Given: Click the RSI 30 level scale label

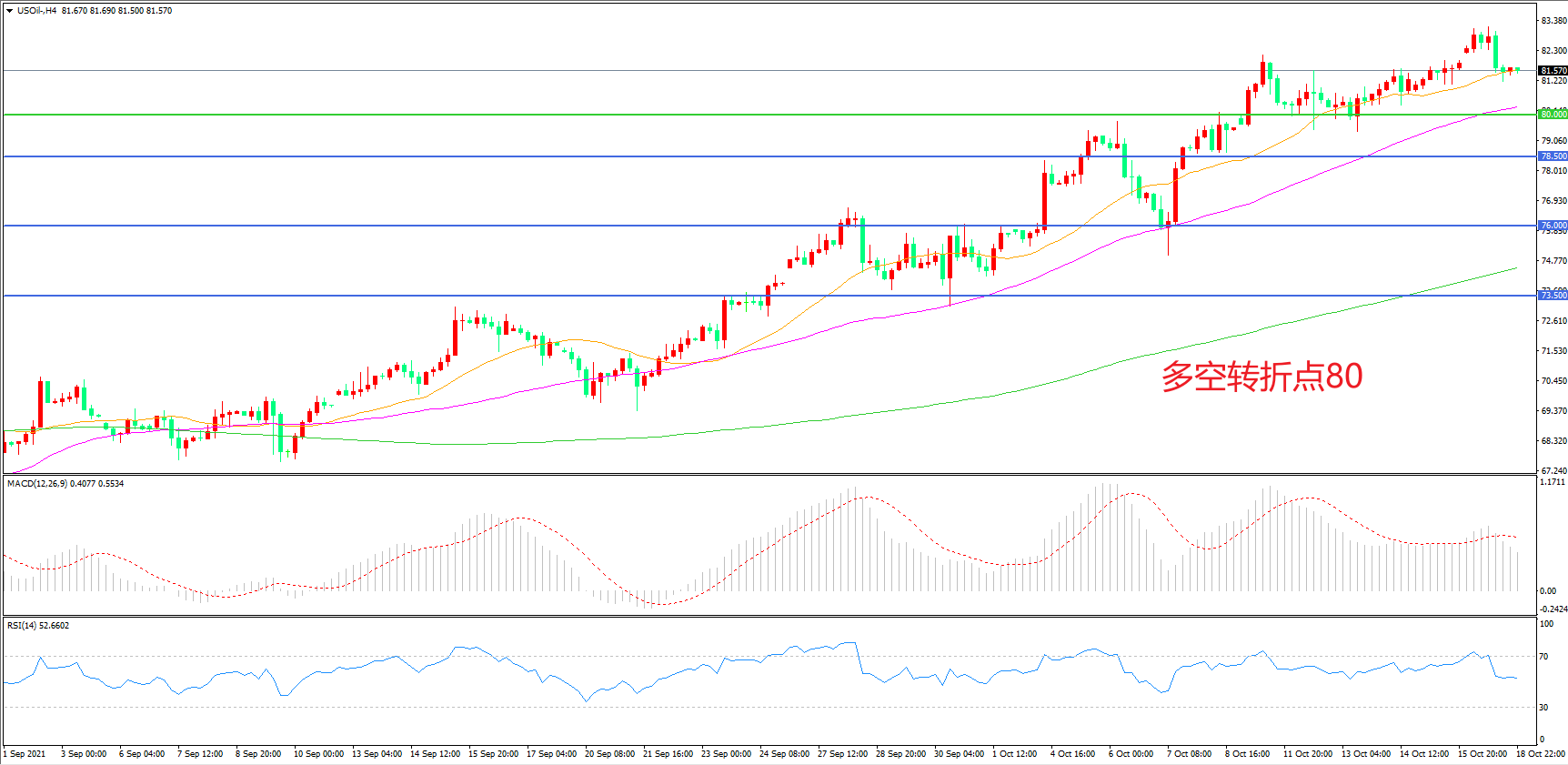Looking at the screenshot, I should 1544,708.
